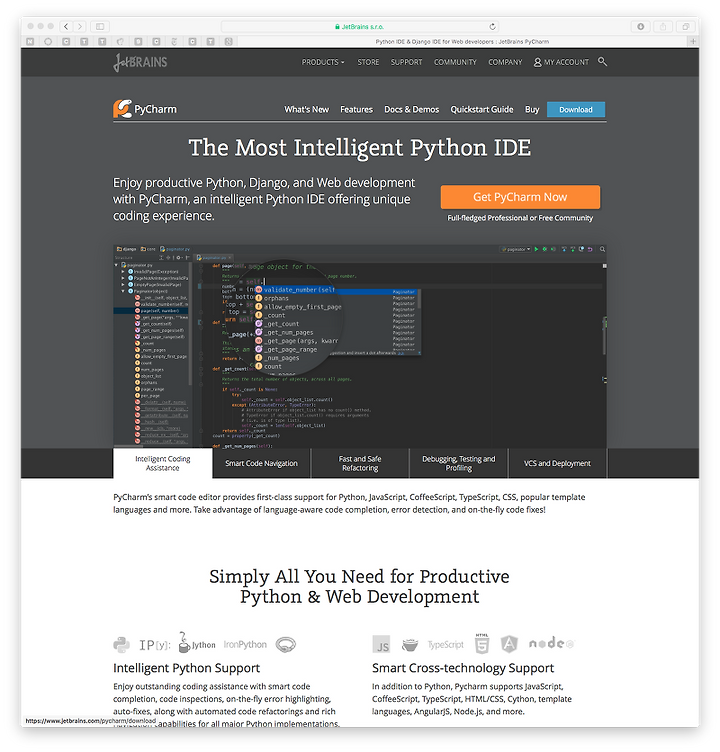Open the COMPANY menu item
This screenshot has height=752, width=720.
tap(505, 62)
